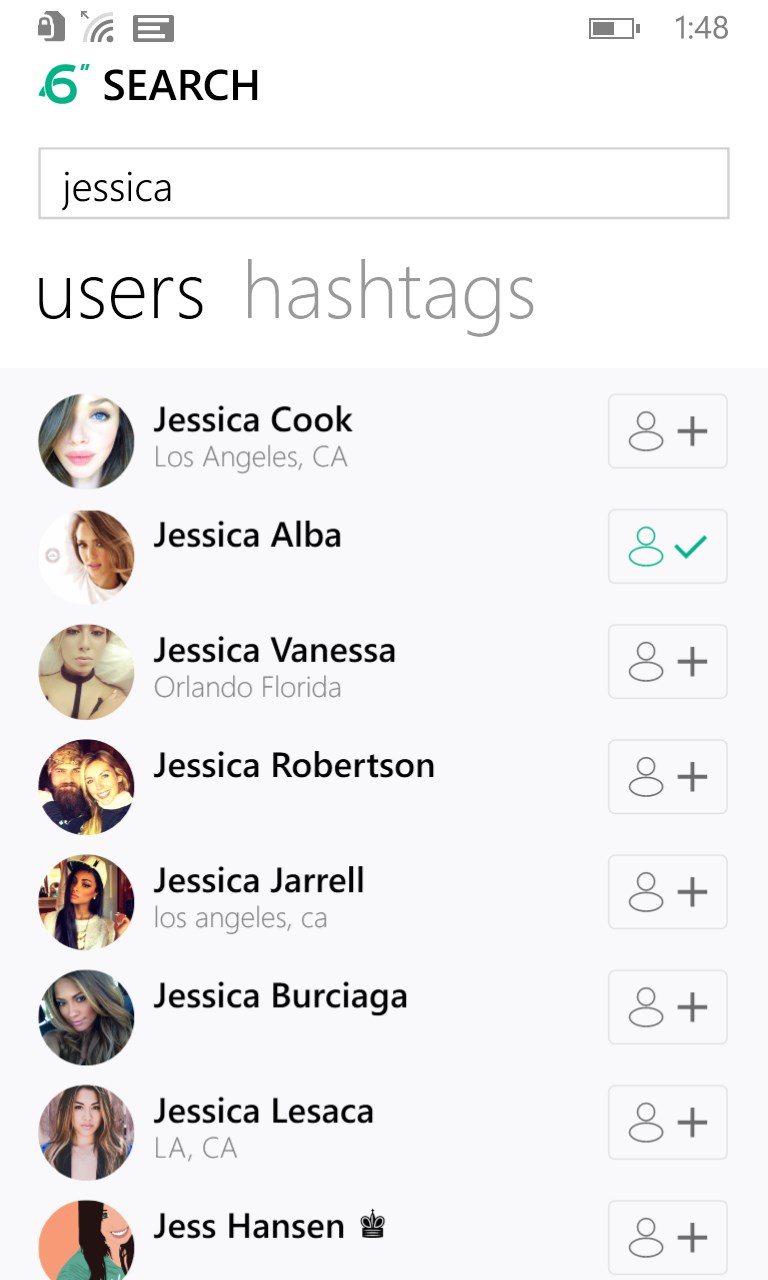
Task: Open Jessica Jarrell's avatar thumbnail
Action: click(86, 902)
